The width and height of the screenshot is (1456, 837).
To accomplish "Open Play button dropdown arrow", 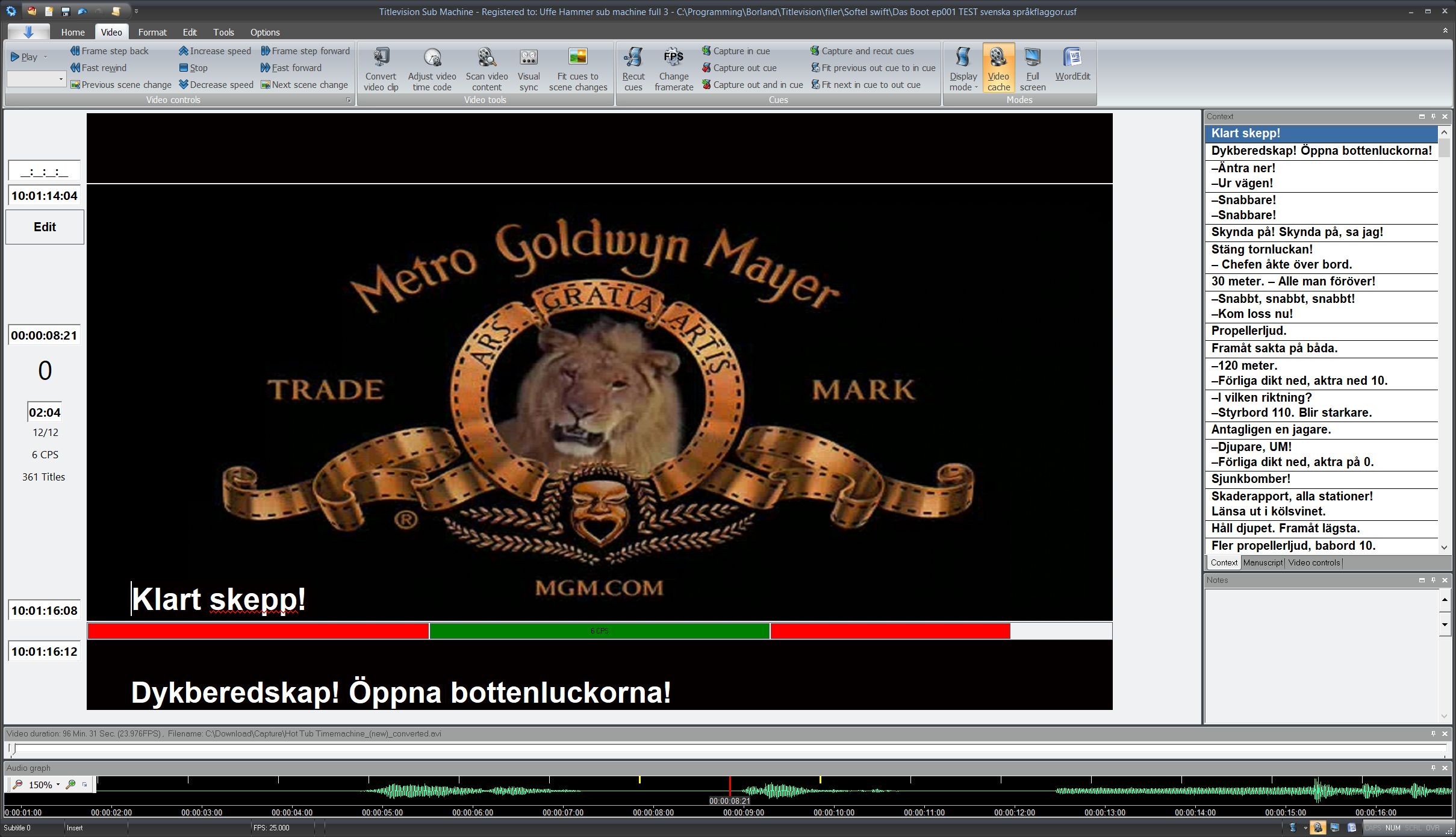I will 46,57.
